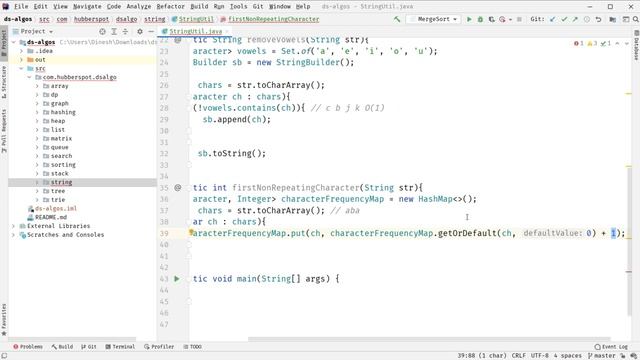Open Project Structure icon in toolbar

(613, 19)
